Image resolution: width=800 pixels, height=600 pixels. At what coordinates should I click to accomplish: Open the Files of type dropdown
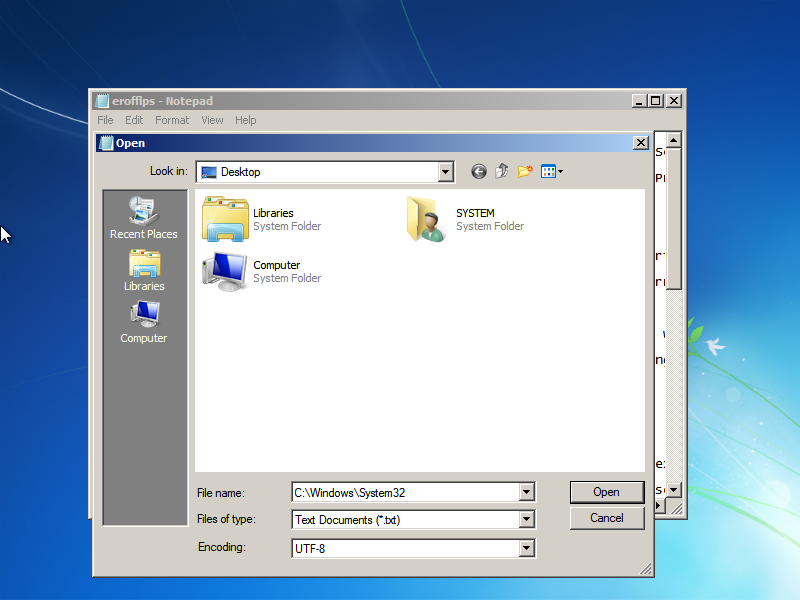coord(526,519)
